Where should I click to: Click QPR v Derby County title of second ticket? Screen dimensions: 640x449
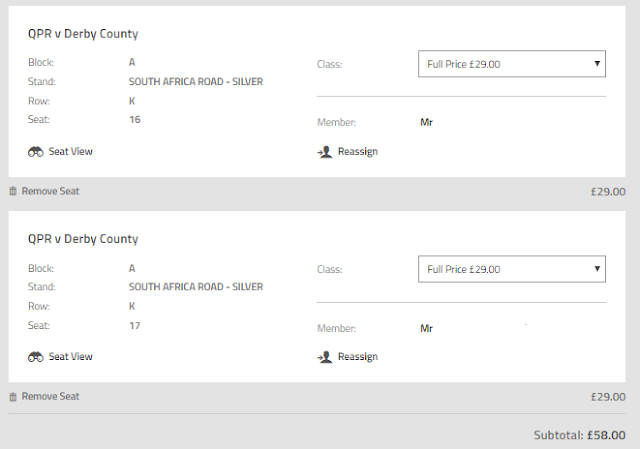coord(83,239)
